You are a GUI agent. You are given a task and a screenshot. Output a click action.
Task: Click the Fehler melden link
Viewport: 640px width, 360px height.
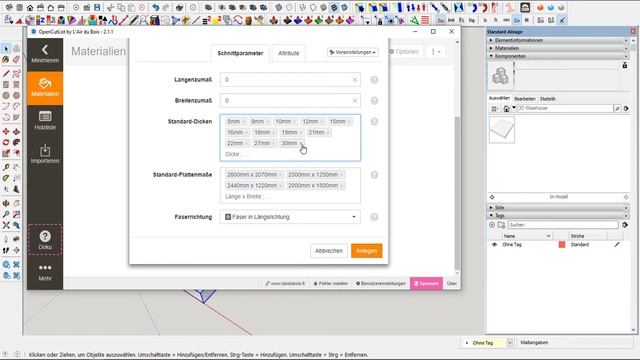tap(331, 283)
